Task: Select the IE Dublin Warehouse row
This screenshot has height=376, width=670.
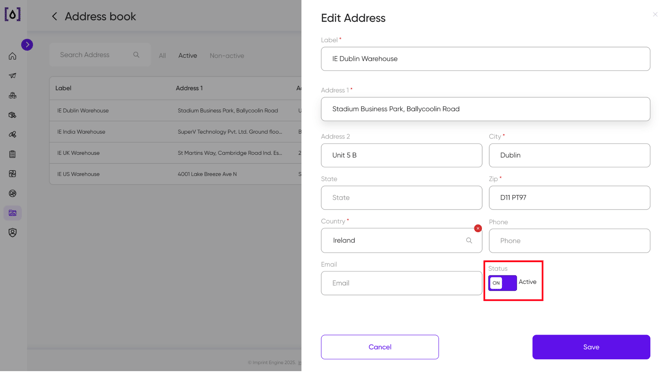Action: tap(175, 111)
